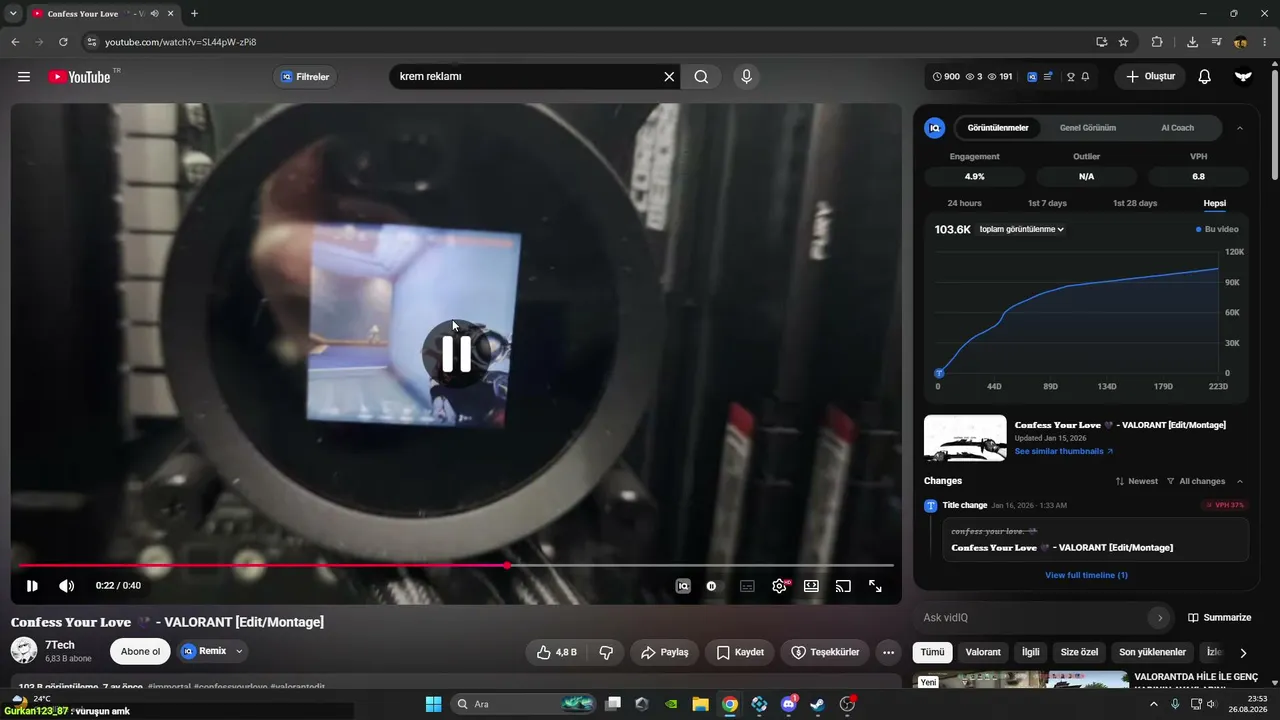Screen dimensions: 1280x720
Task: Cast the video to a TV
Action: (x=843, y=586)
